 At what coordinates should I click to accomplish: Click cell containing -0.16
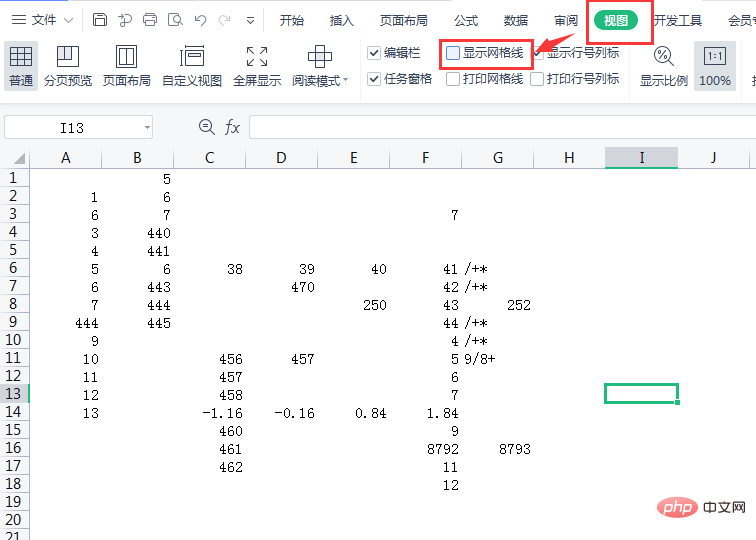(x=281, y=413)
